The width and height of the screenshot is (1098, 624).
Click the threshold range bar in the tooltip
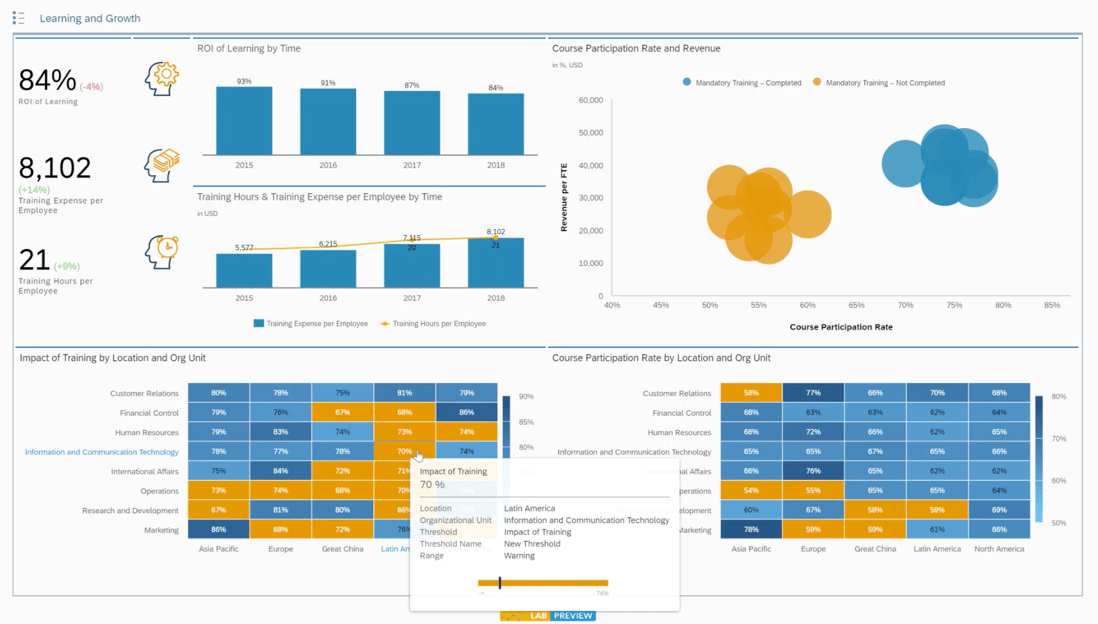pos(543,582)
